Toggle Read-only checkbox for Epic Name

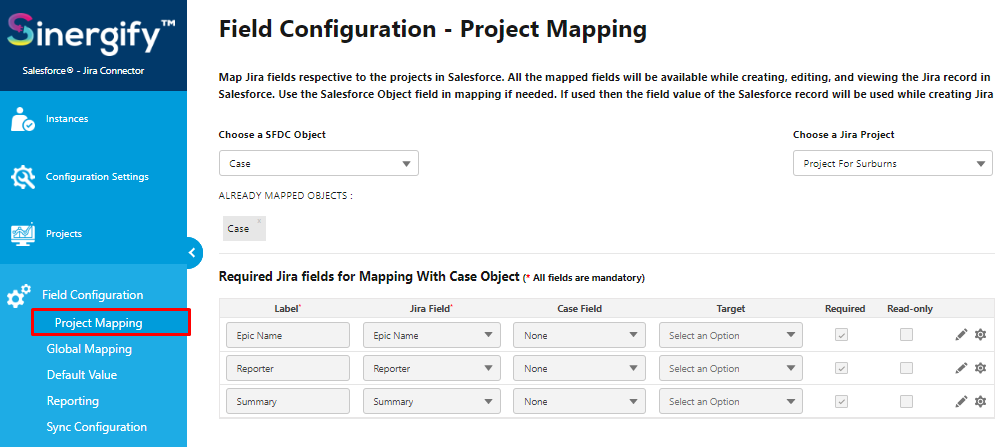[x=906, y=335]
